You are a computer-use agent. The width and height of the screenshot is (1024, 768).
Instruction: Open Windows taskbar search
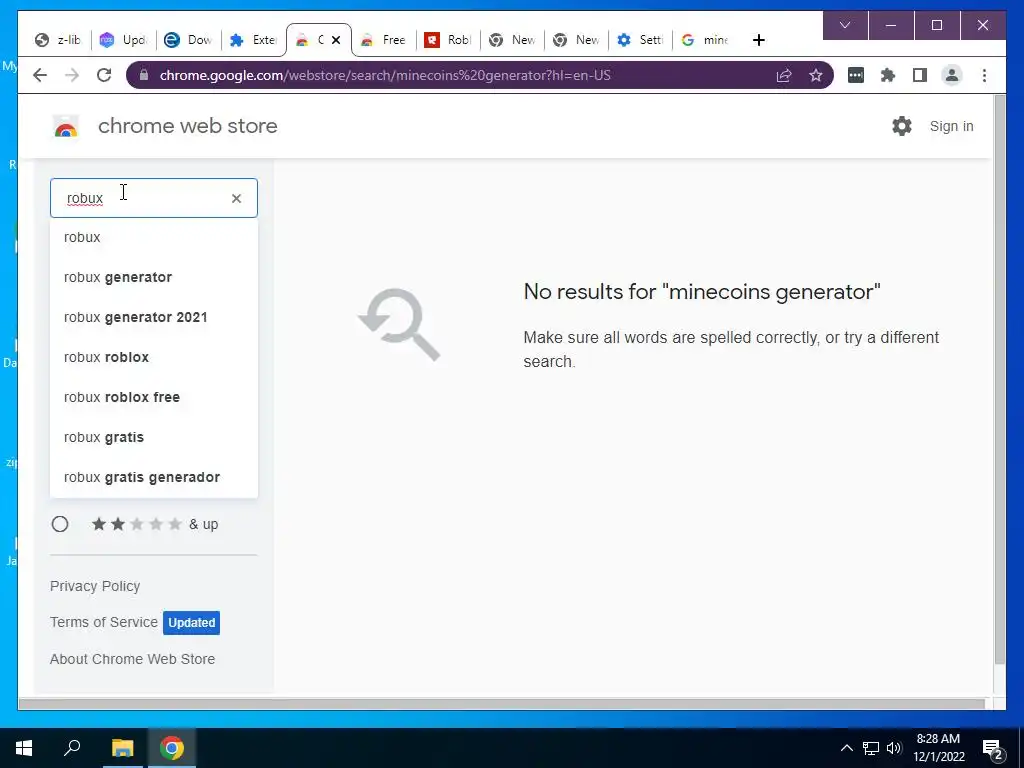pos(72,748)
